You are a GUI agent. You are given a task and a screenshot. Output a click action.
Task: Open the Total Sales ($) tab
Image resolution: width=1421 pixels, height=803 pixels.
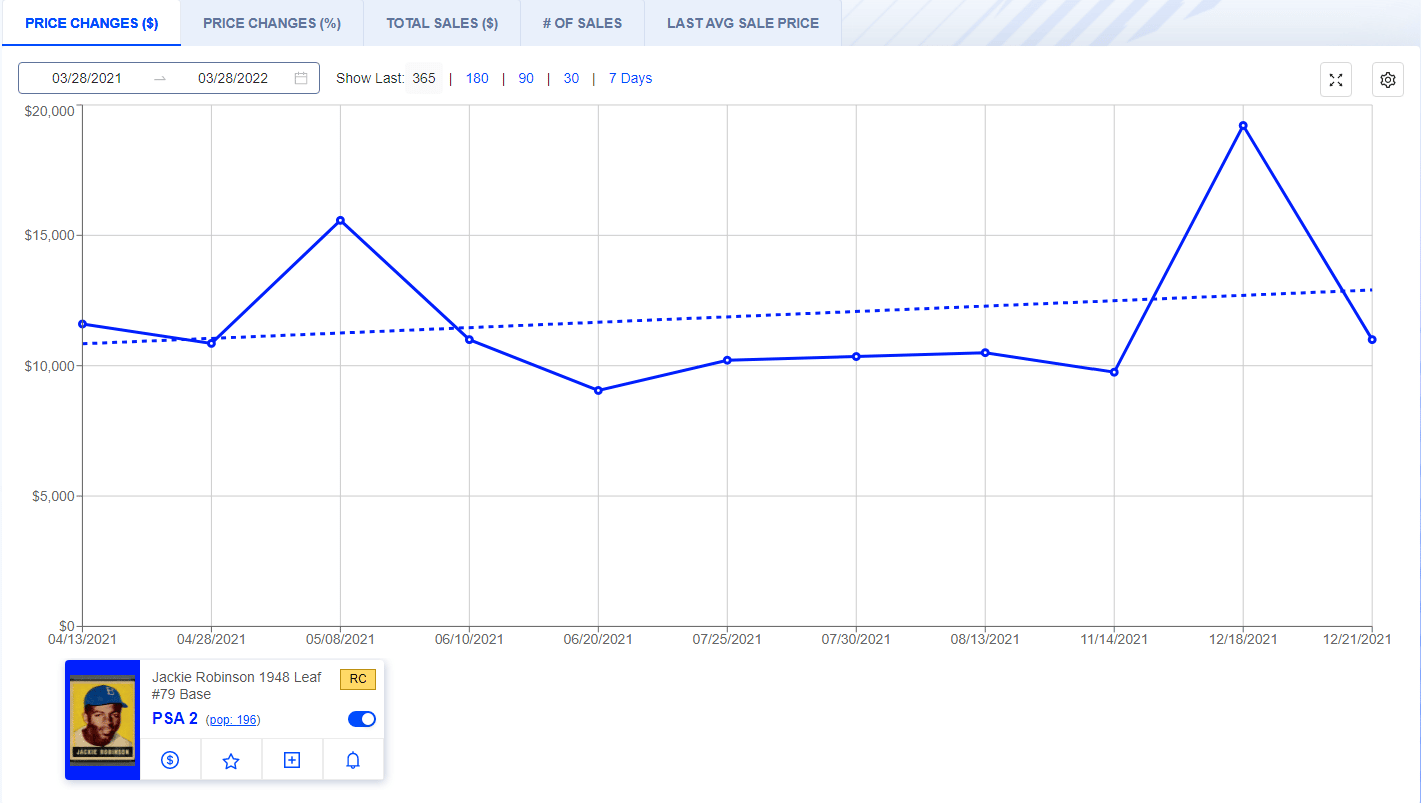click(x=442, y=23)
